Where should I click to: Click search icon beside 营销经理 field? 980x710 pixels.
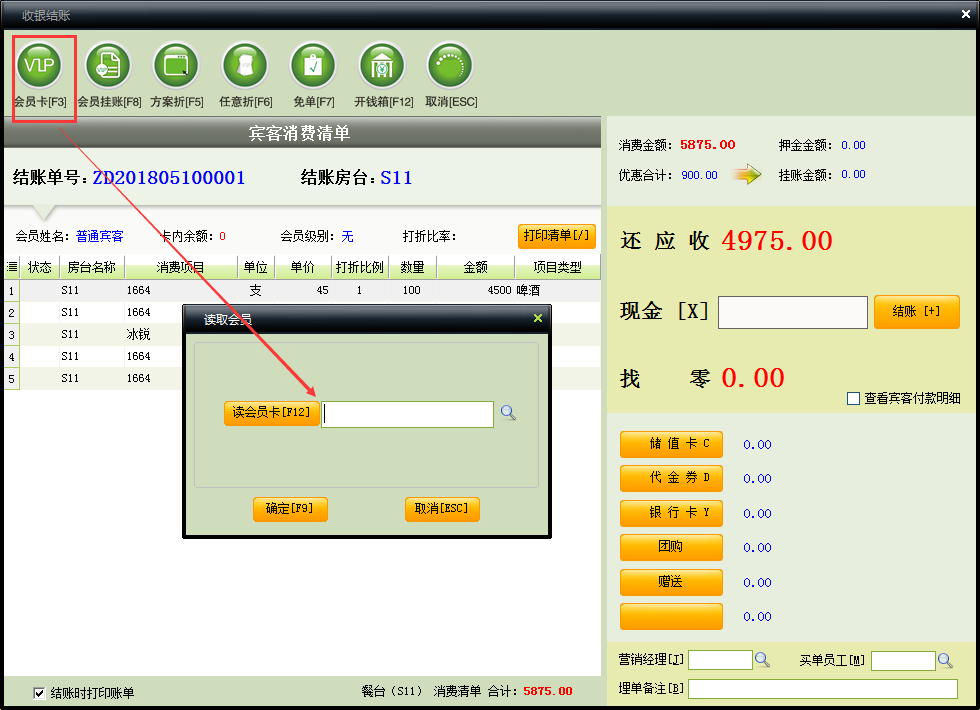(762, 660)
